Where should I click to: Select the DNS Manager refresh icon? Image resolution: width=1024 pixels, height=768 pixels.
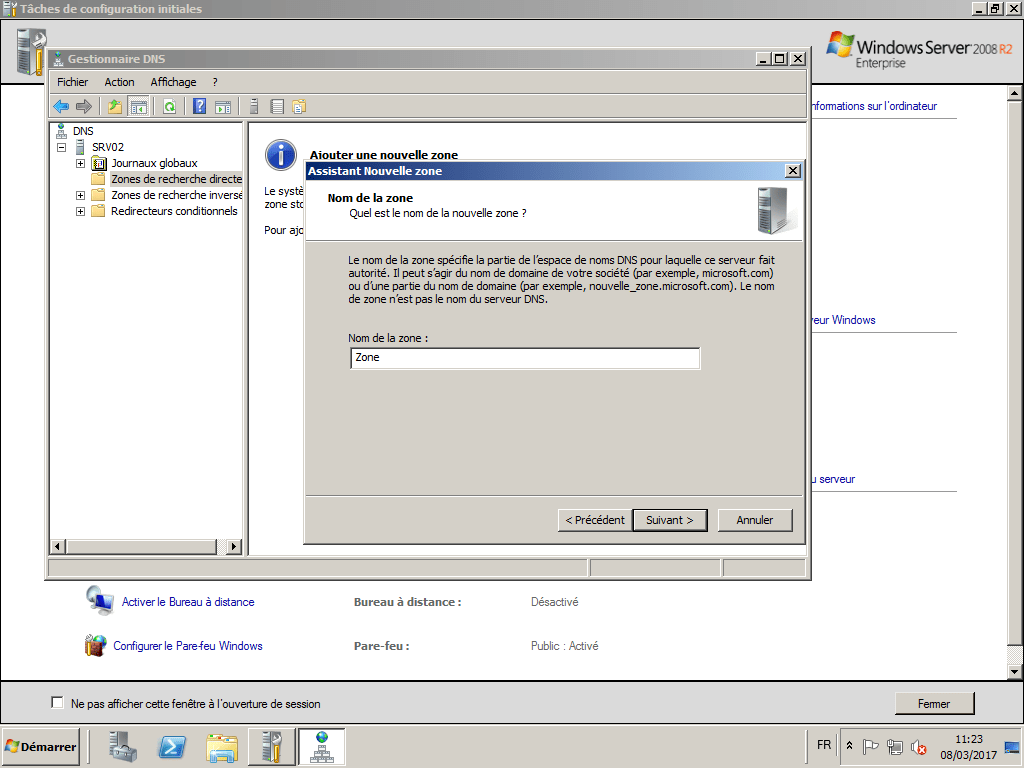point(169,106)
